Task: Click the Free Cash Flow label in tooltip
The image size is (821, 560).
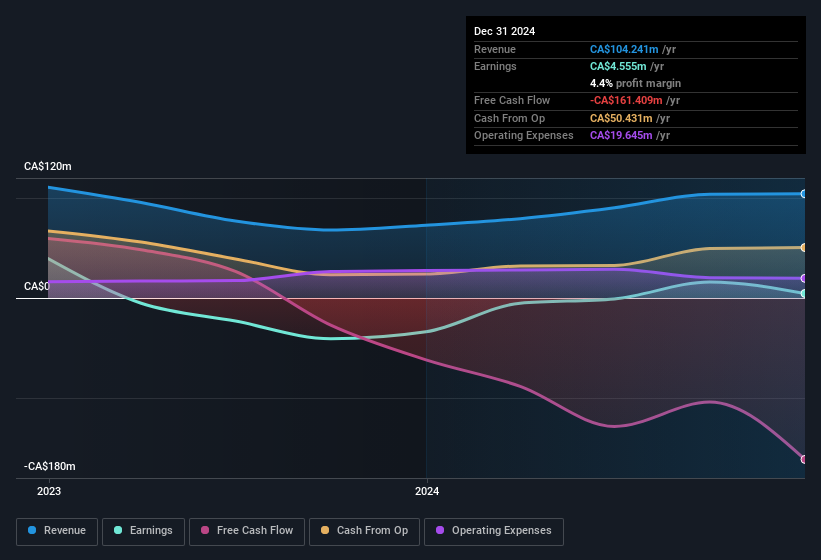Action: pyautogui.click(x=512, y=100)
